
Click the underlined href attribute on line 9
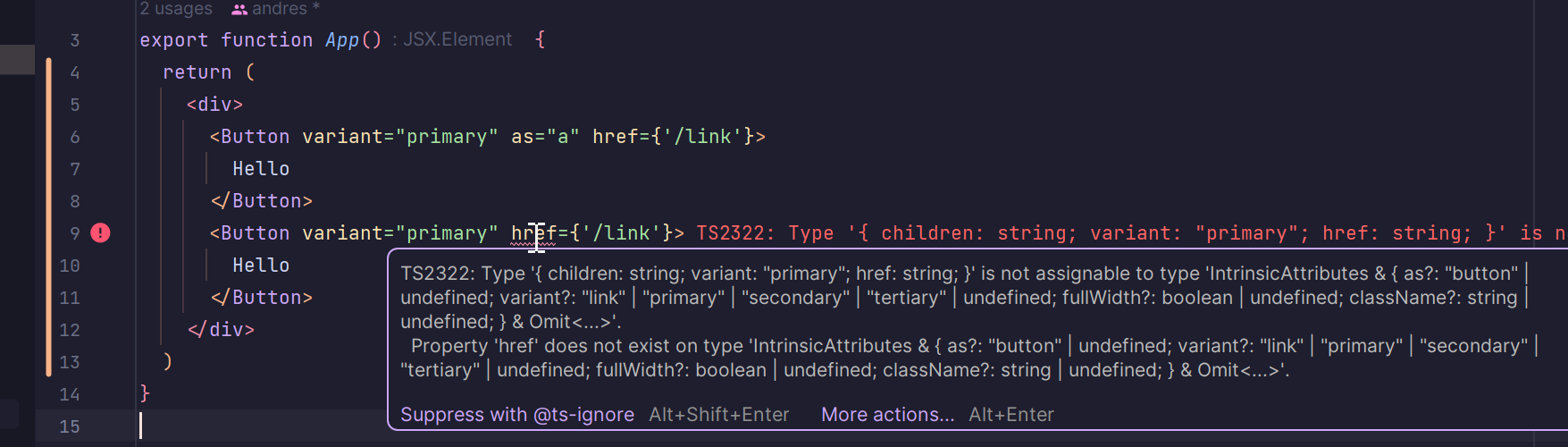click(x=533, y=233)
